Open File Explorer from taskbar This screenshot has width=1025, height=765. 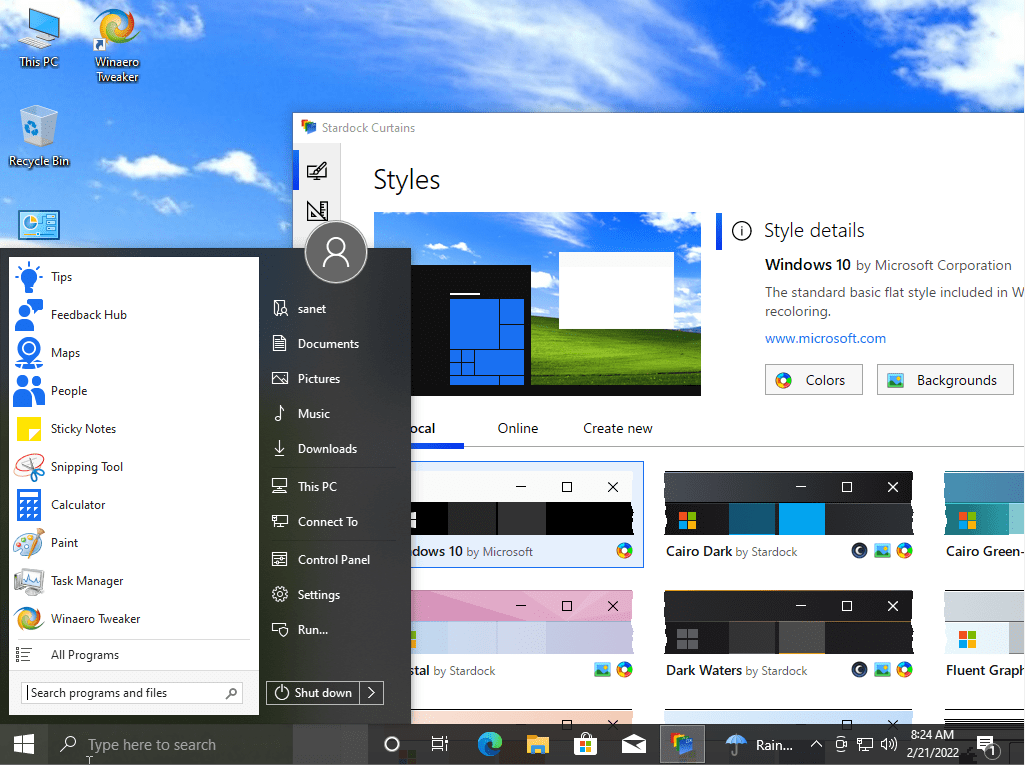click(537, 744)
